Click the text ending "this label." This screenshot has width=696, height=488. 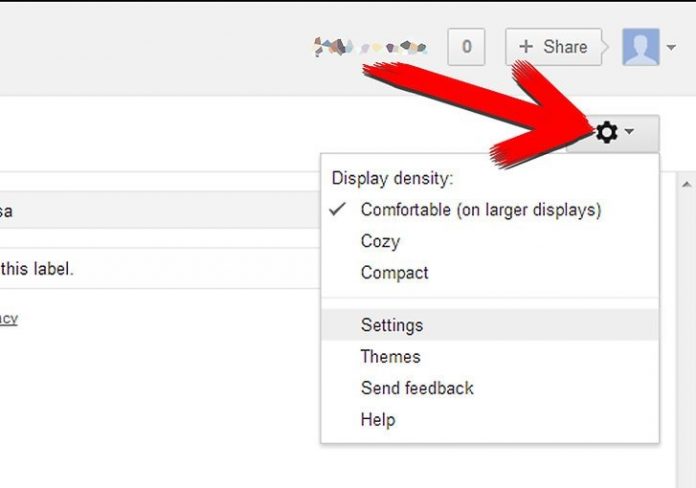pos(36,269)
